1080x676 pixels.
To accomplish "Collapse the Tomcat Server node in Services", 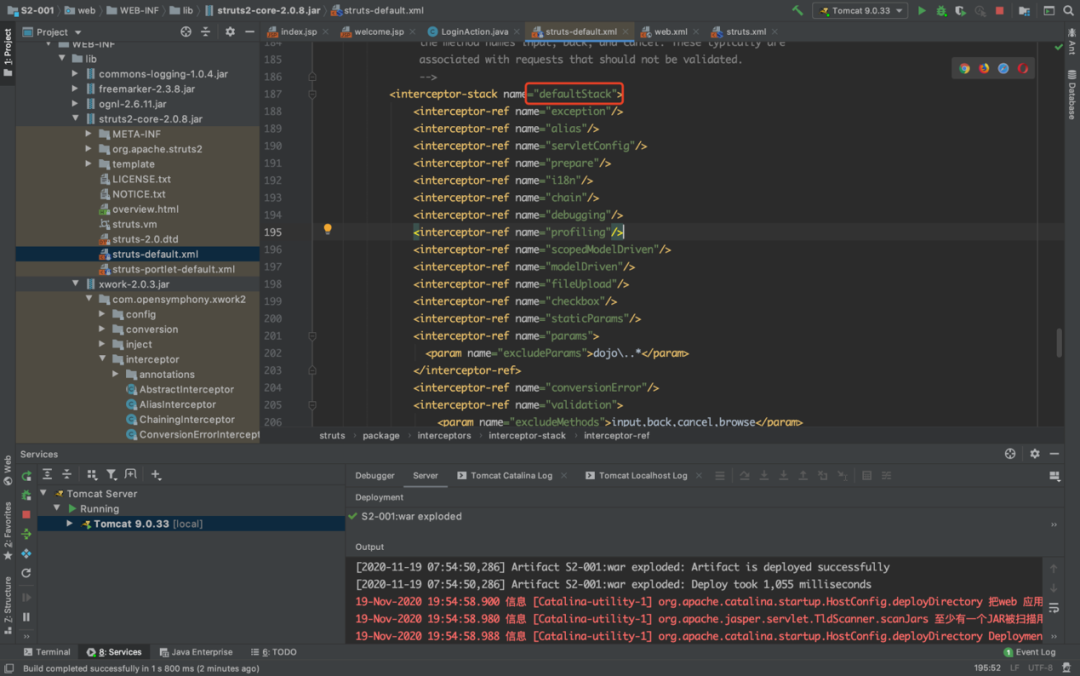I will pos(43,493).
